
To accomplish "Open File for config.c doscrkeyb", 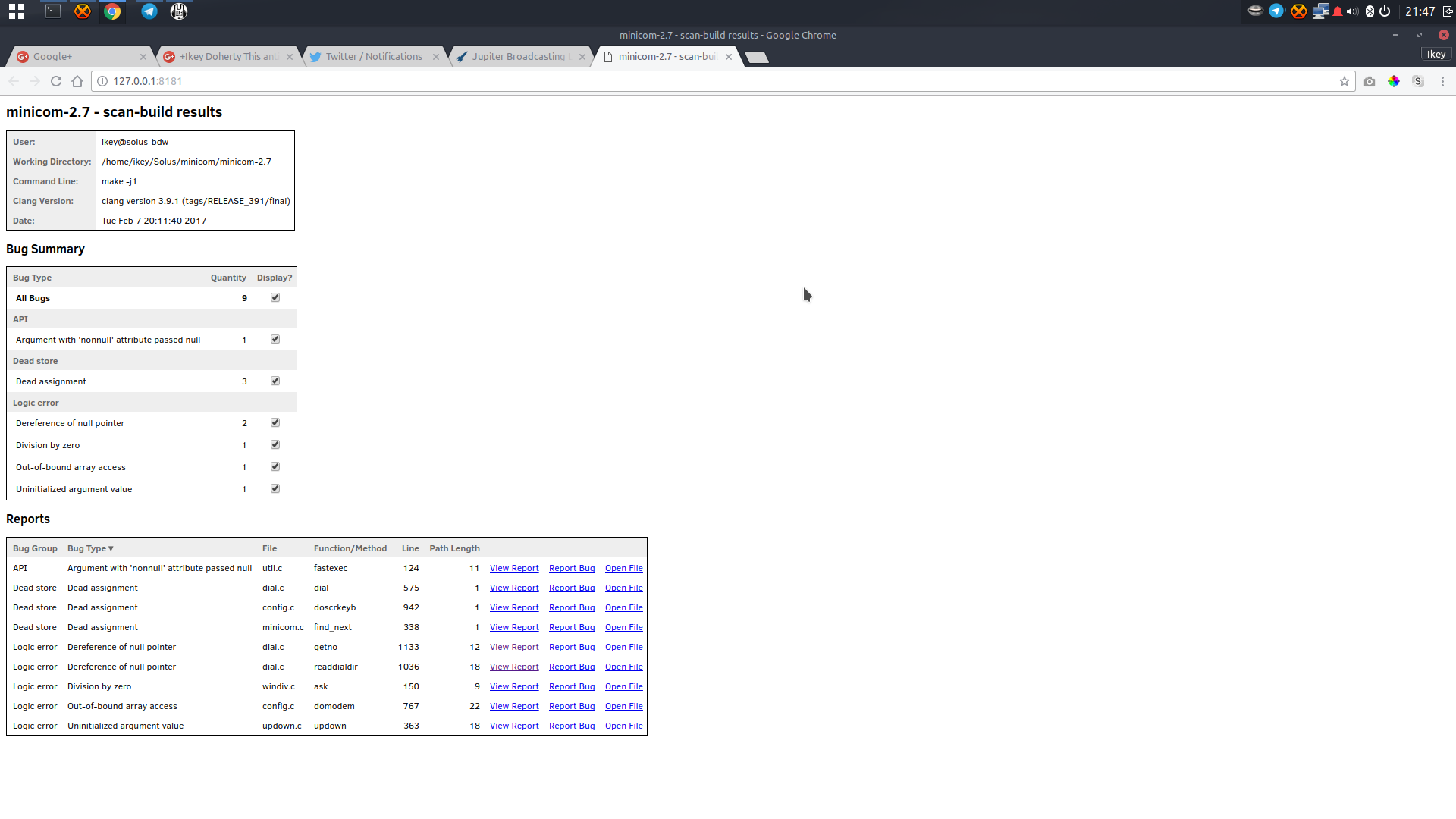I will (x=624, y=607).
